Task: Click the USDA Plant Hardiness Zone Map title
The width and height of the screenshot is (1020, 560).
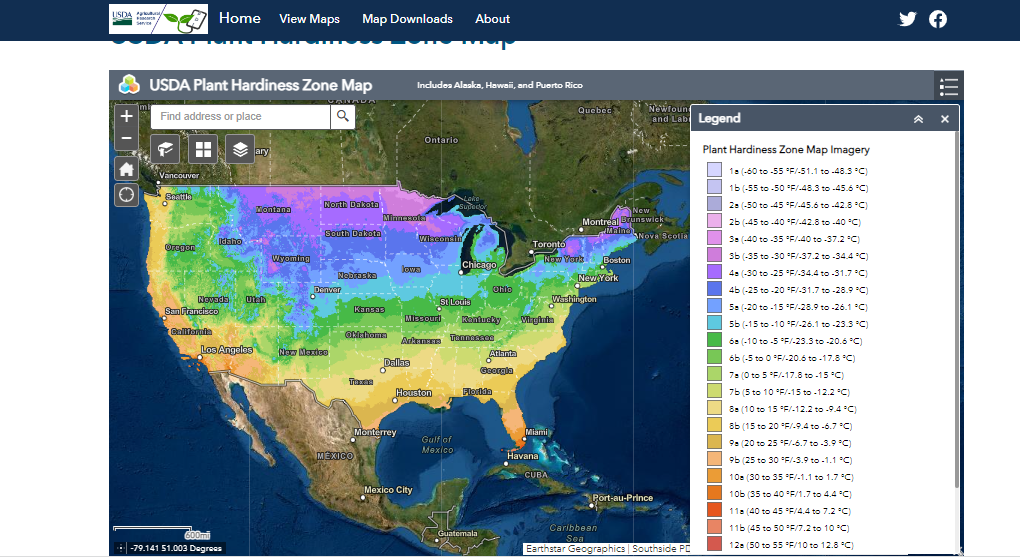Action: pos(261,85)
